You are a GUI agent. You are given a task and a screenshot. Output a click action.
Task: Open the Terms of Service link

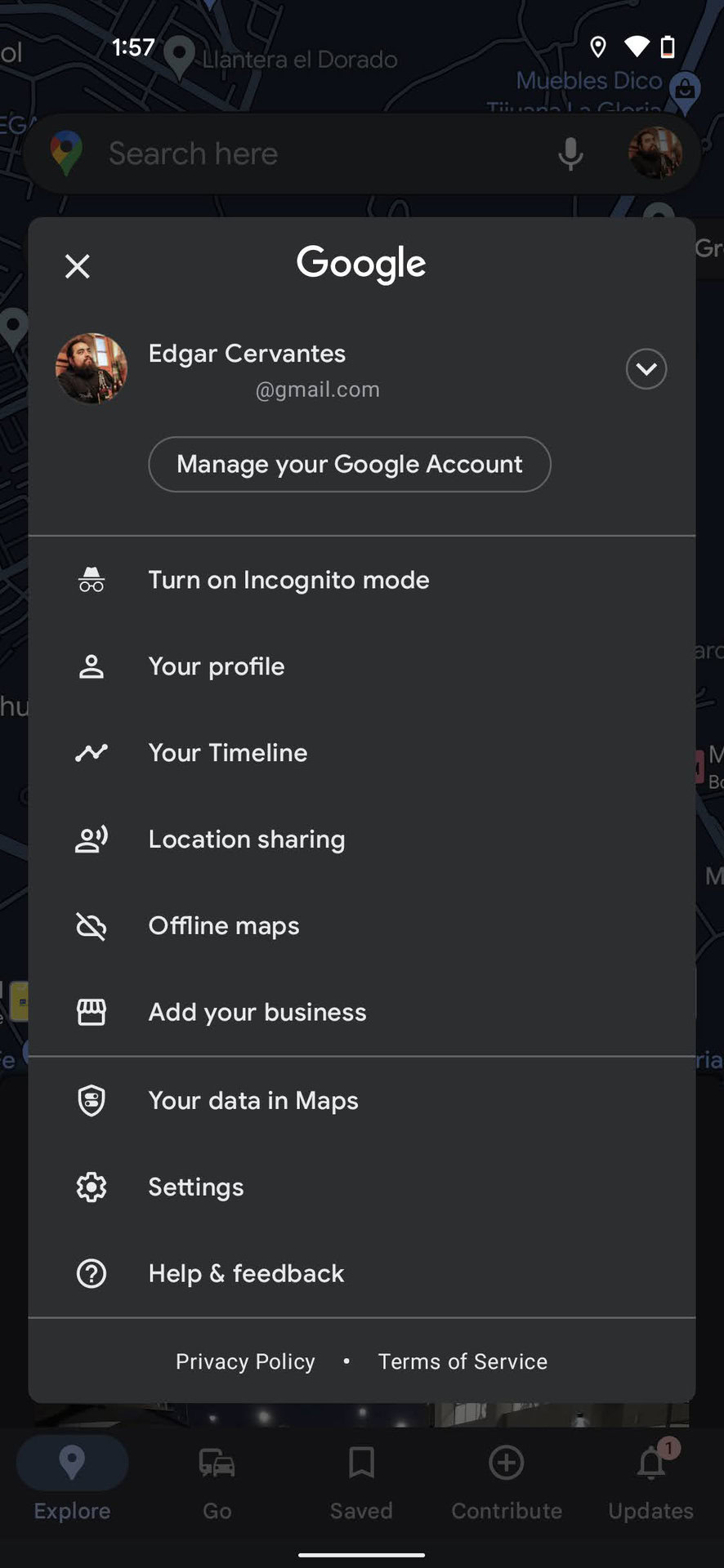pyautogui.click(x=463, y=1361)
